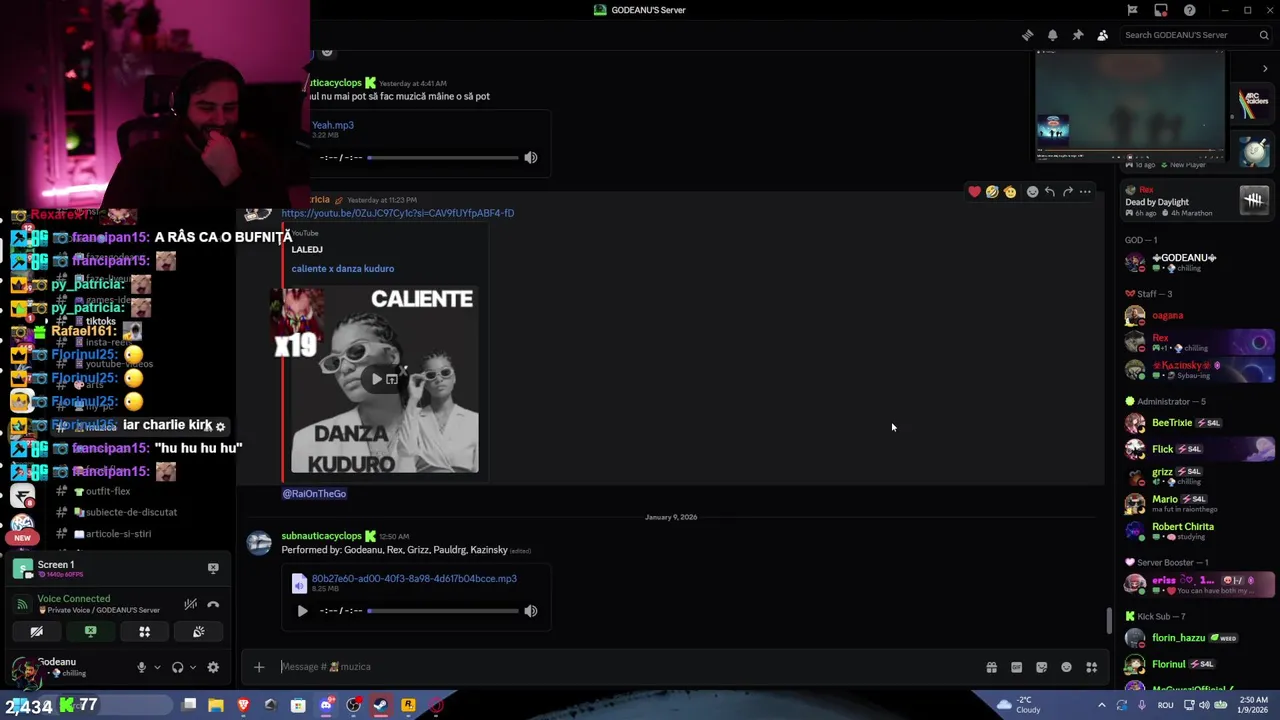Viewport: 1280px width, 720px height.
Task: Click the stream preview thumbnail
Action: [x=1130, y=104]
